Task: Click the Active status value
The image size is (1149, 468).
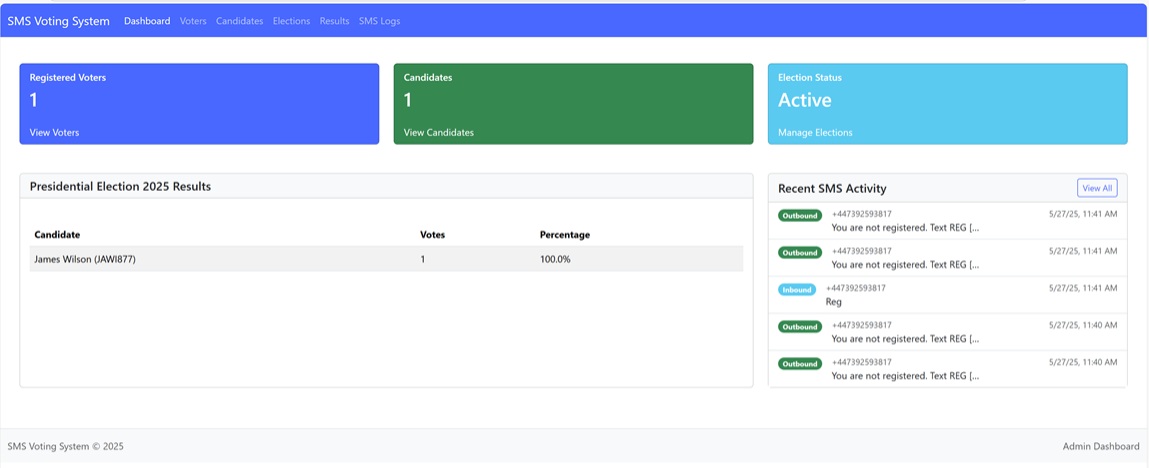Action: 805,100
